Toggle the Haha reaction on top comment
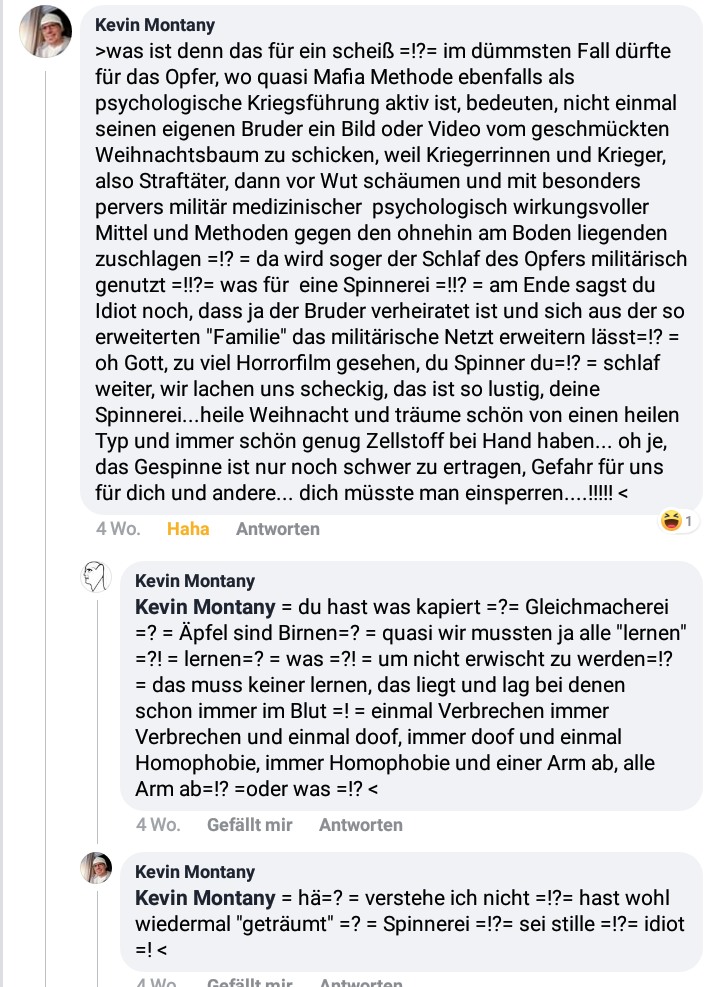Screen dimensions: 715x987 coord(188,529)
